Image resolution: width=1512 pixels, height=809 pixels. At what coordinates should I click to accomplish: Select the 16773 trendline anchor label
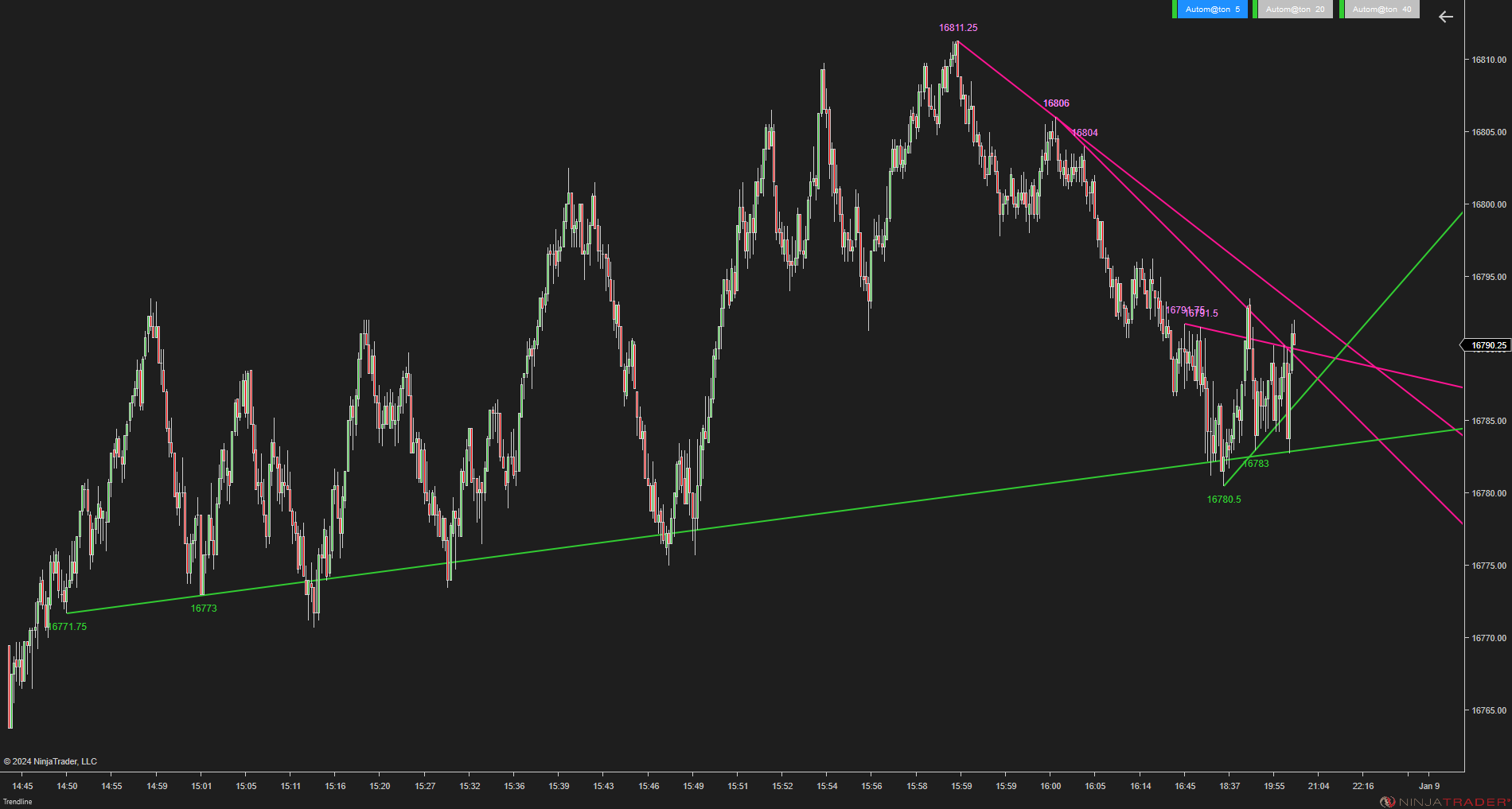pos(204,608)
